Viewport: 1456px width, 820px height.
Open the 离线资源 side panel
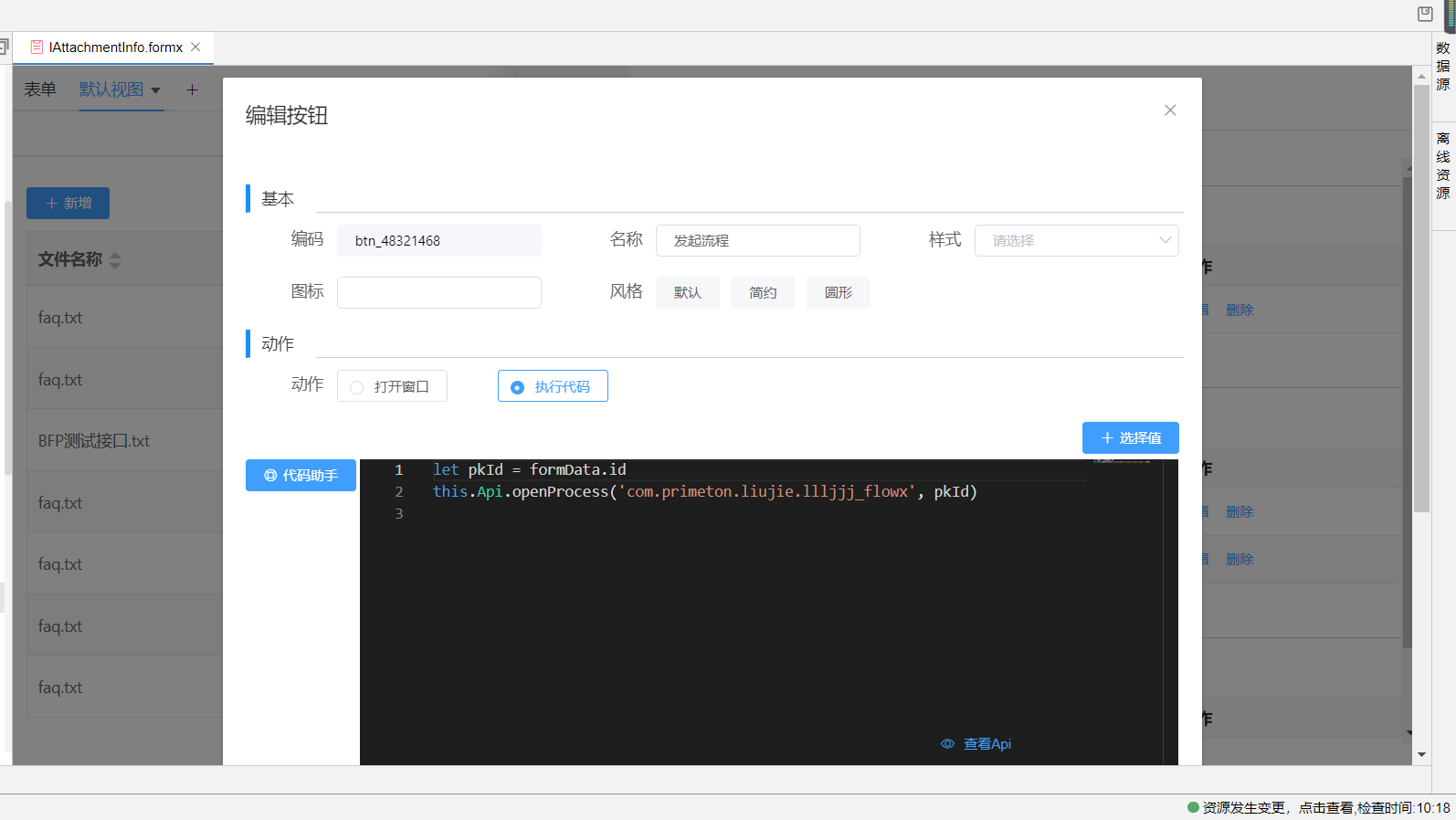point(1443,166)
